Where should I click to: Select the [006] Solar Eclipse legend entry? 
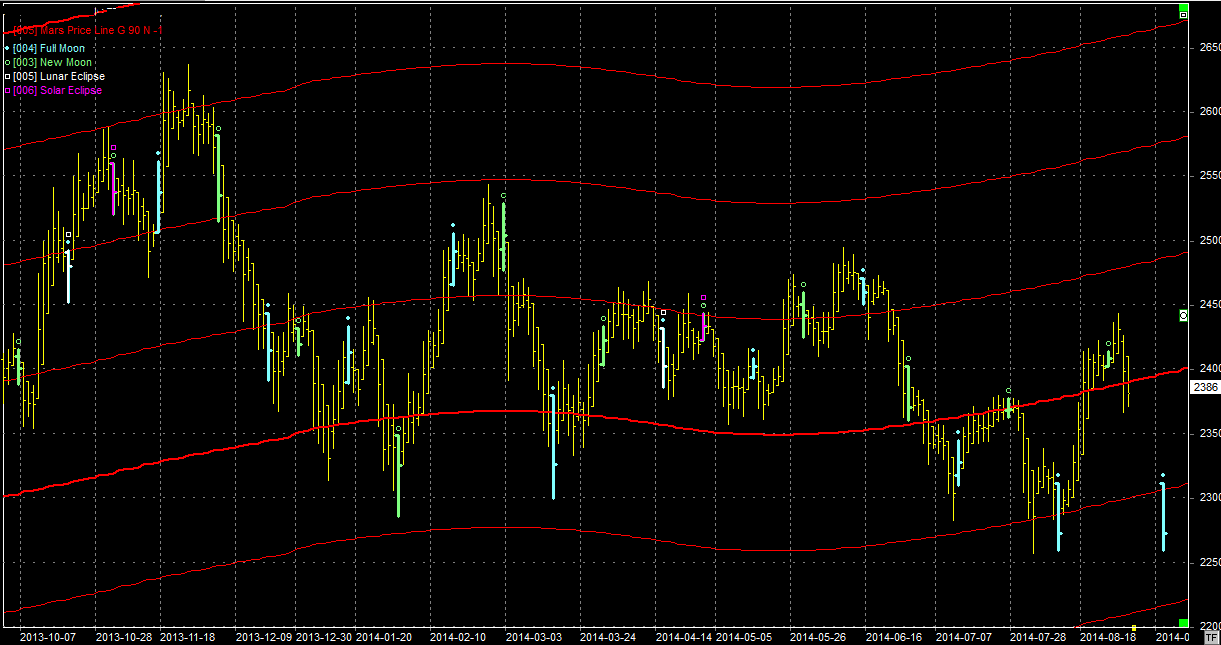[x=53, y=90]
